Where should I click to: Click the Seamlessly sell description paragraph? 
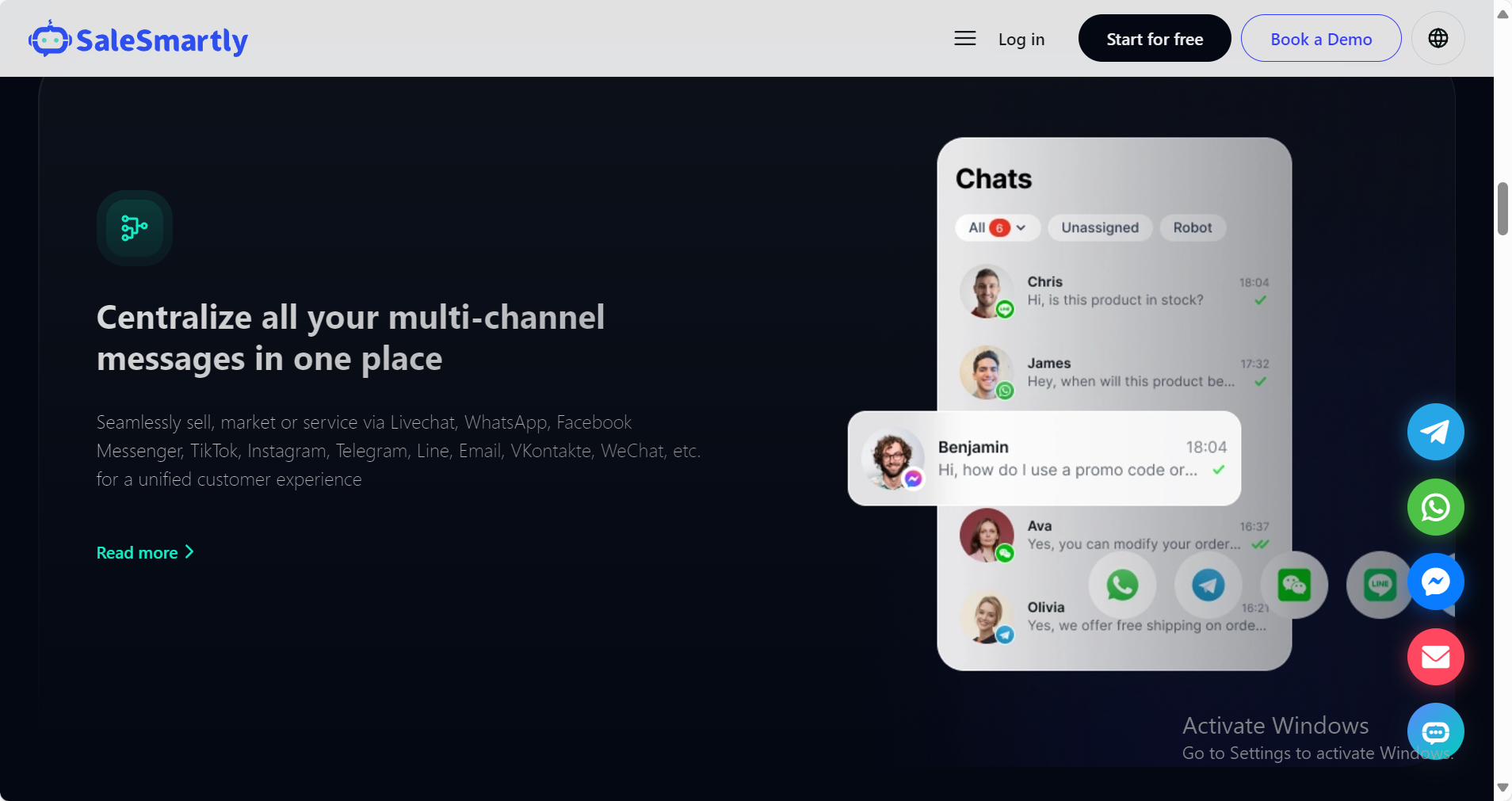coord(399,451)
